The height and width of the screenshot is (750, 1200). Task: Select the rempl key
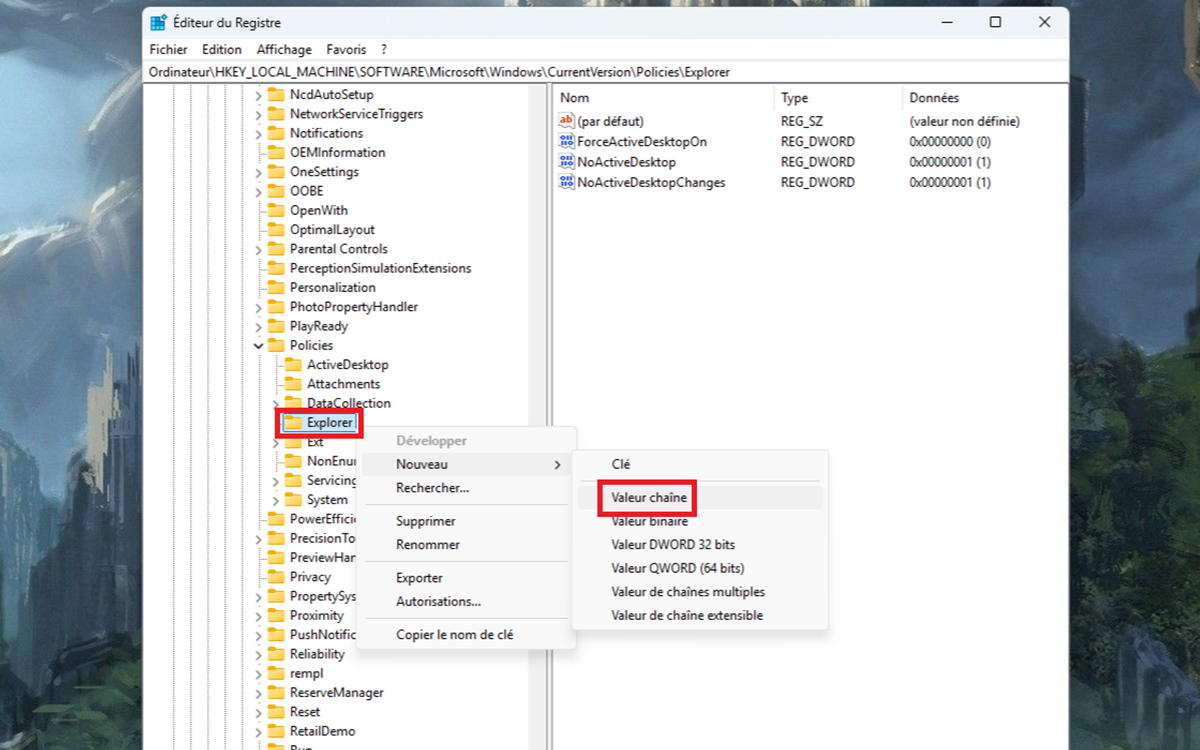click(x=306, y=673)
